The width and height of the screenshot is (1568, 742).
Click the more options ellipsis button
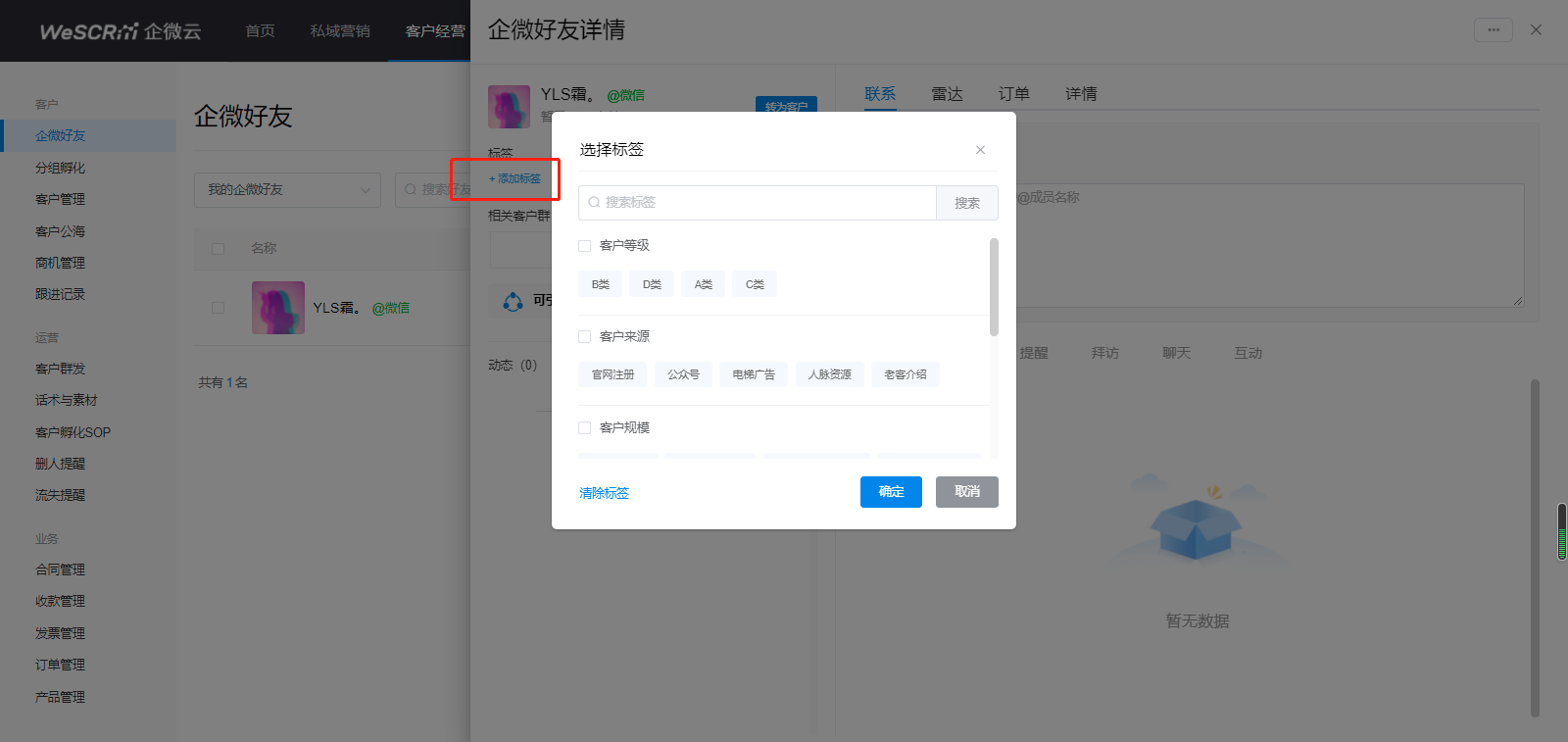point(1493,30)
